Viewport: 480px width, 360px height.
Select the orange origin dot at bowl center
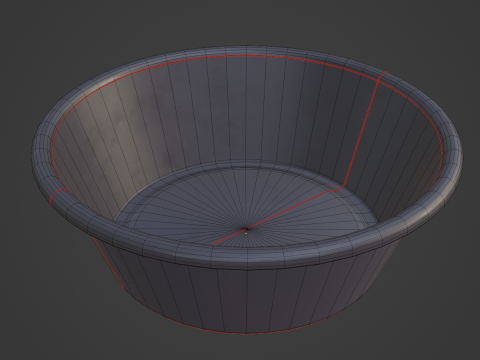pos(246,234)
